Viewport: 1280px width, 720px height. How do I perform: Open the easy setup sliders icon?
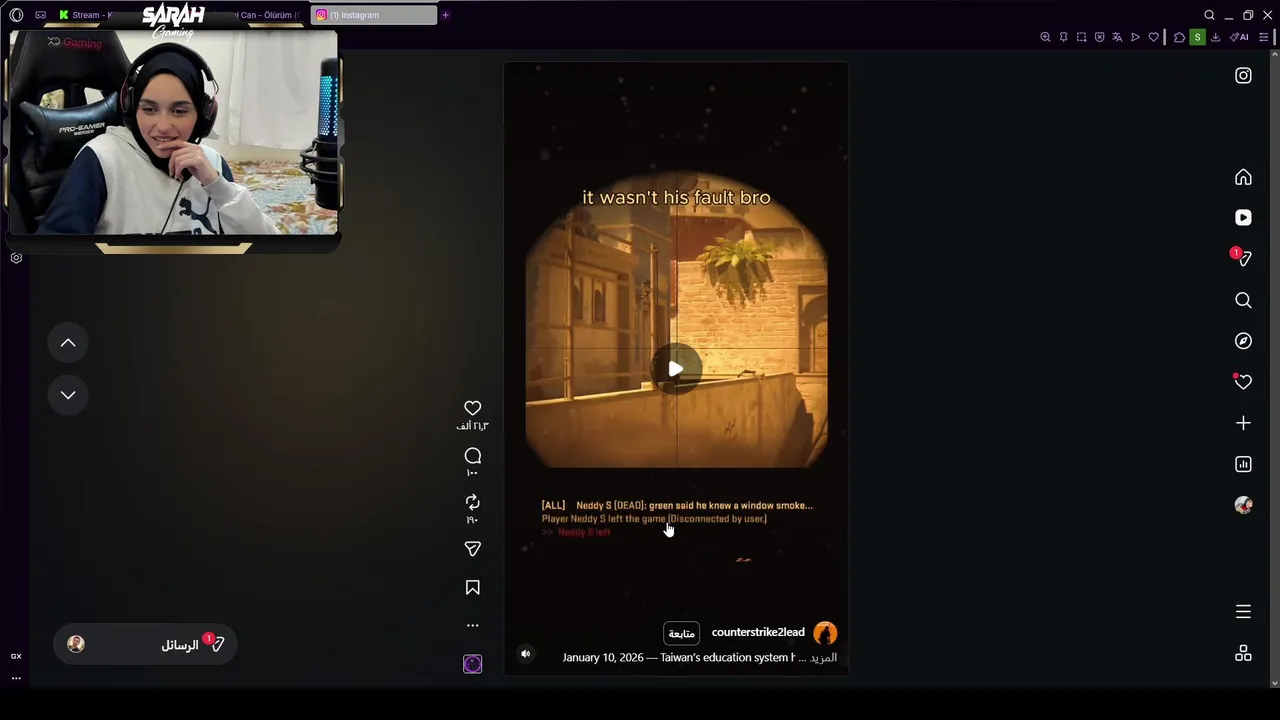tap(1263, 37)
